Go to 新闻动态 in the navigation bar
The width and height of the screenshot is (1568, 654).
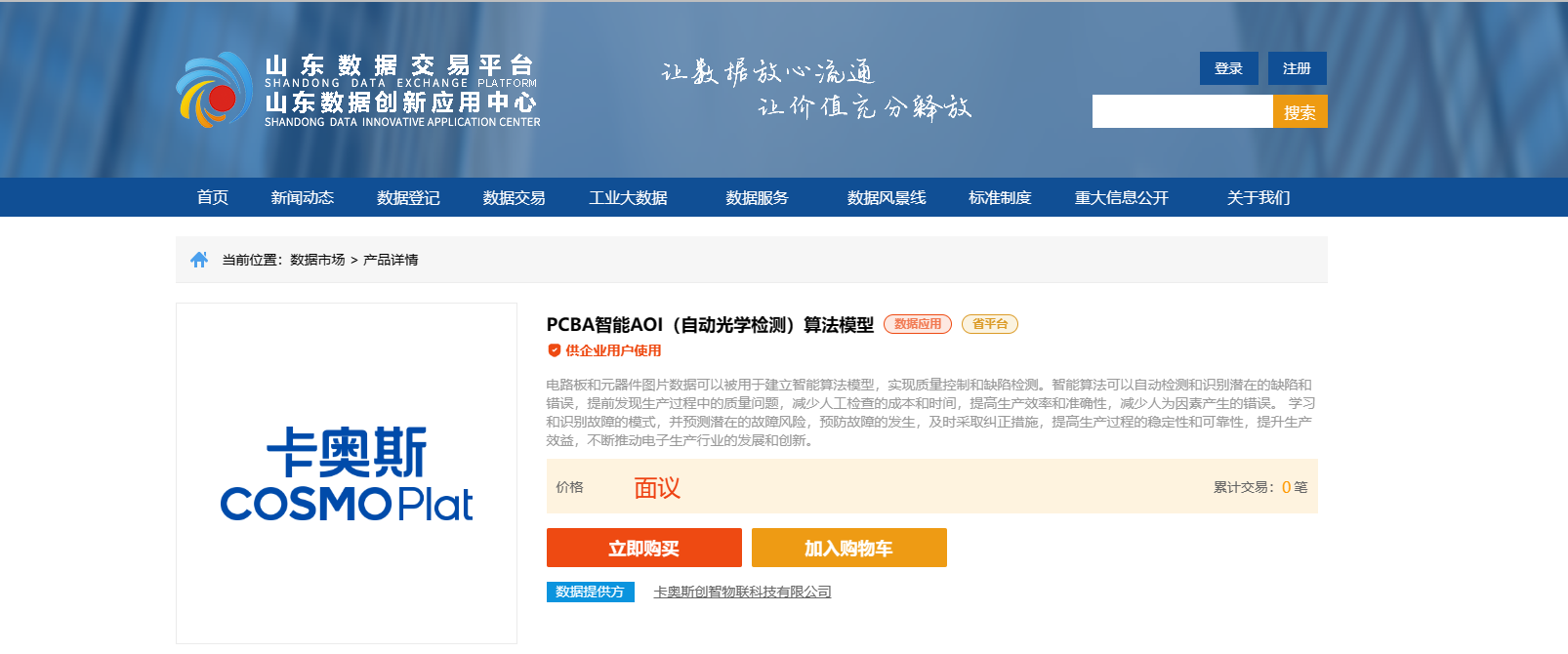pos(303,197)
